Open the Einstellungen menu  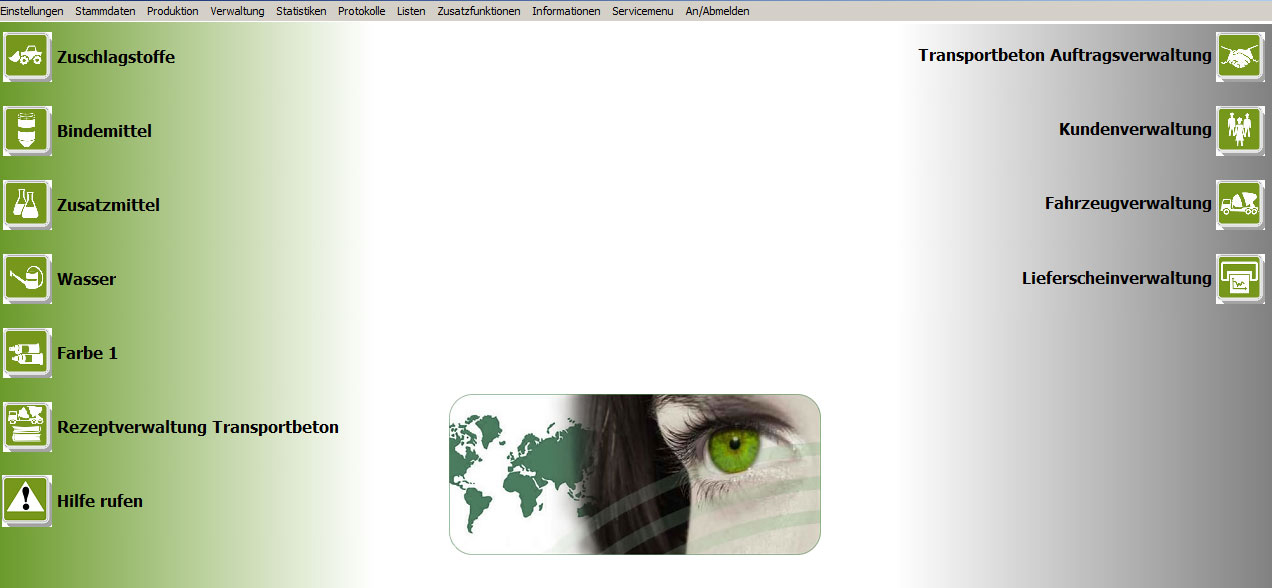click(x=32, y=11)
